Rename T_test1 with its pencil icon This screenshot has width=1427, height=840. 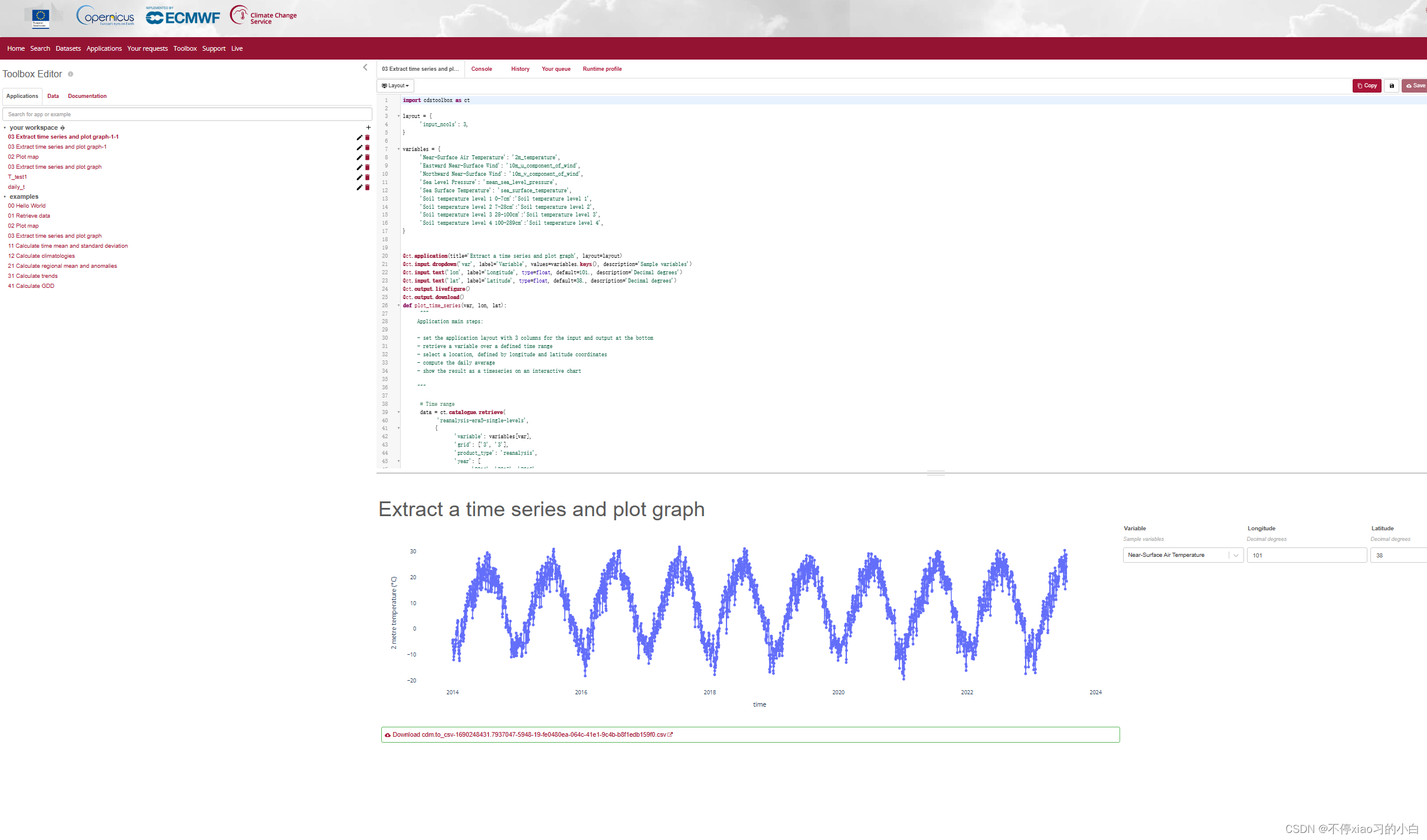pyautogui.click(x=359, y=178)
